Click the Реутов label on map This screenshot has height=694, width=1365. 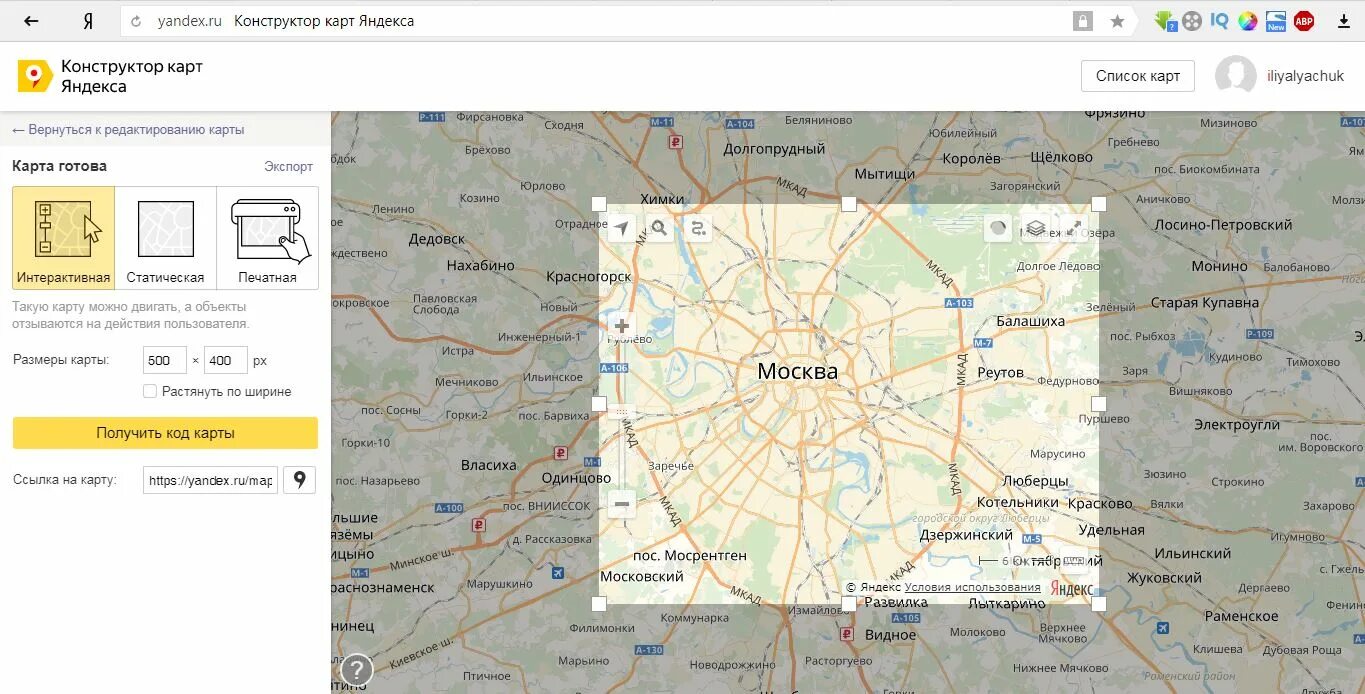coord(1001,372)
